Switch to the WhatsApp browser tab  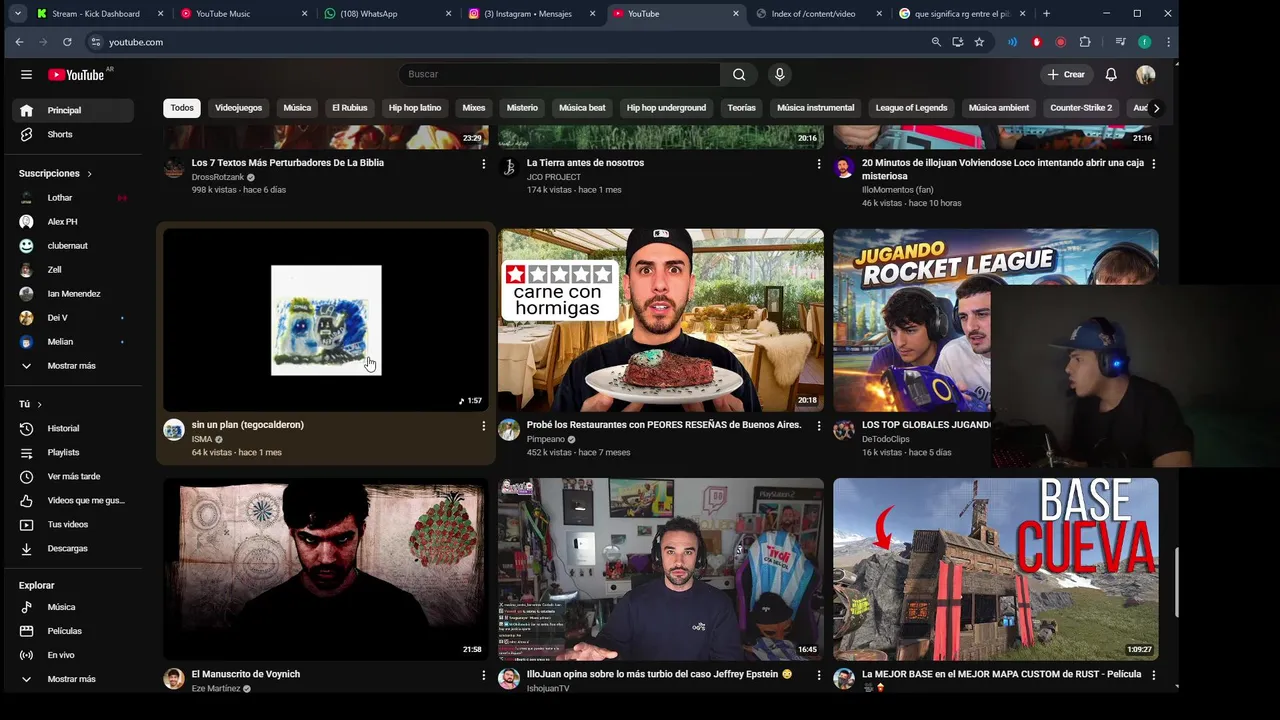point(385,14)
